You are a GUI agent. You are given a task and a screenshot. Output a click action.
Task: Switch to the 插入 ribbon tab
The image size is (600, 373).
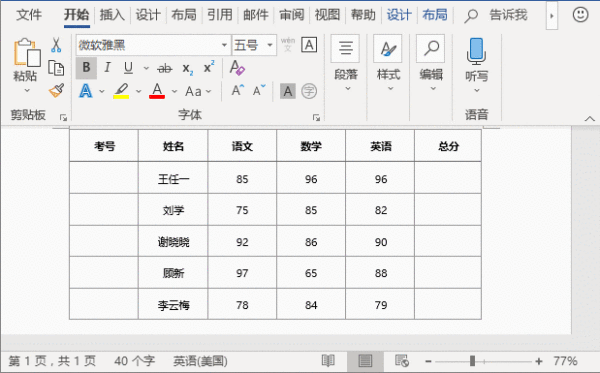click(112, 15)
